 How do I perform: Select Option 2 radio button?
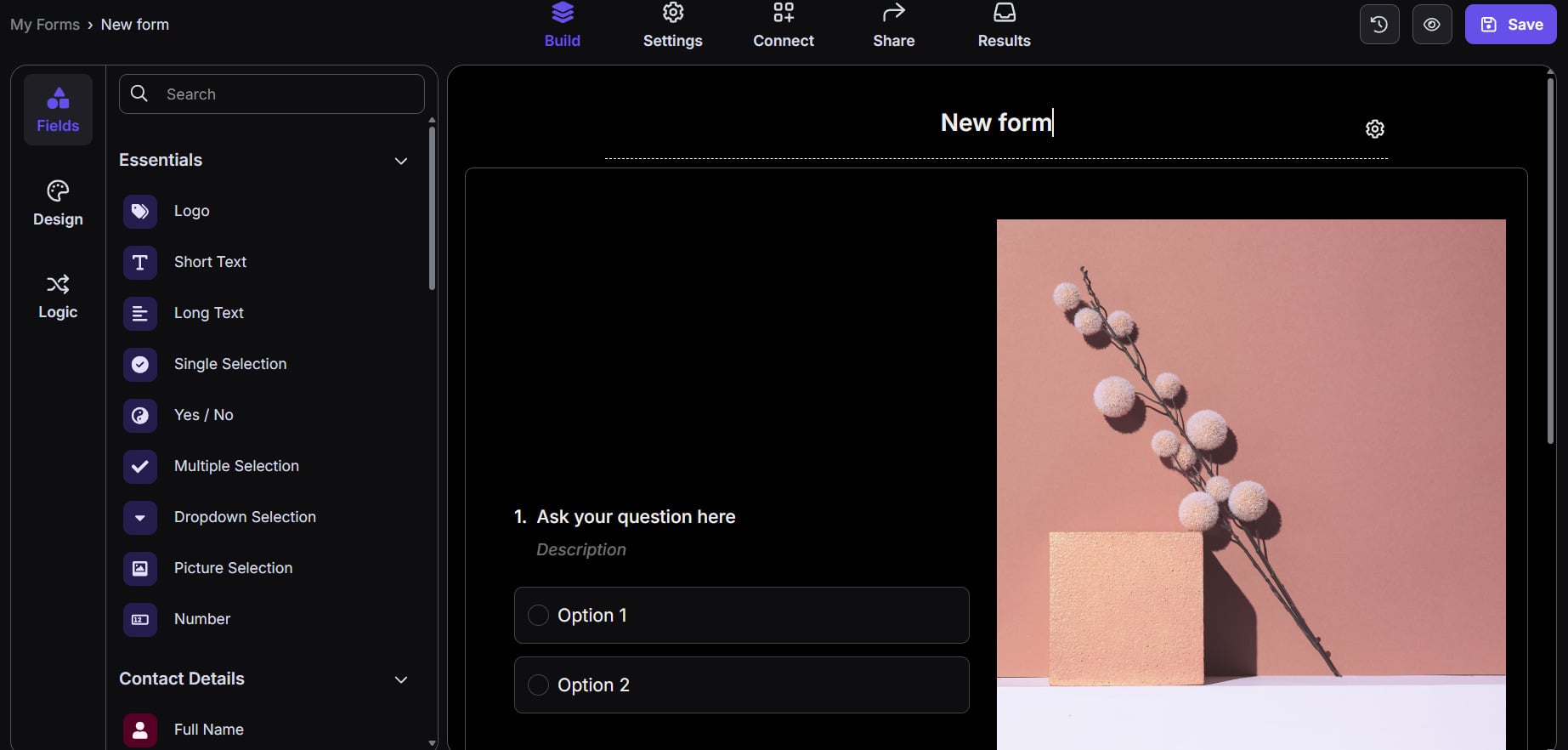click(x=538, y=685)
